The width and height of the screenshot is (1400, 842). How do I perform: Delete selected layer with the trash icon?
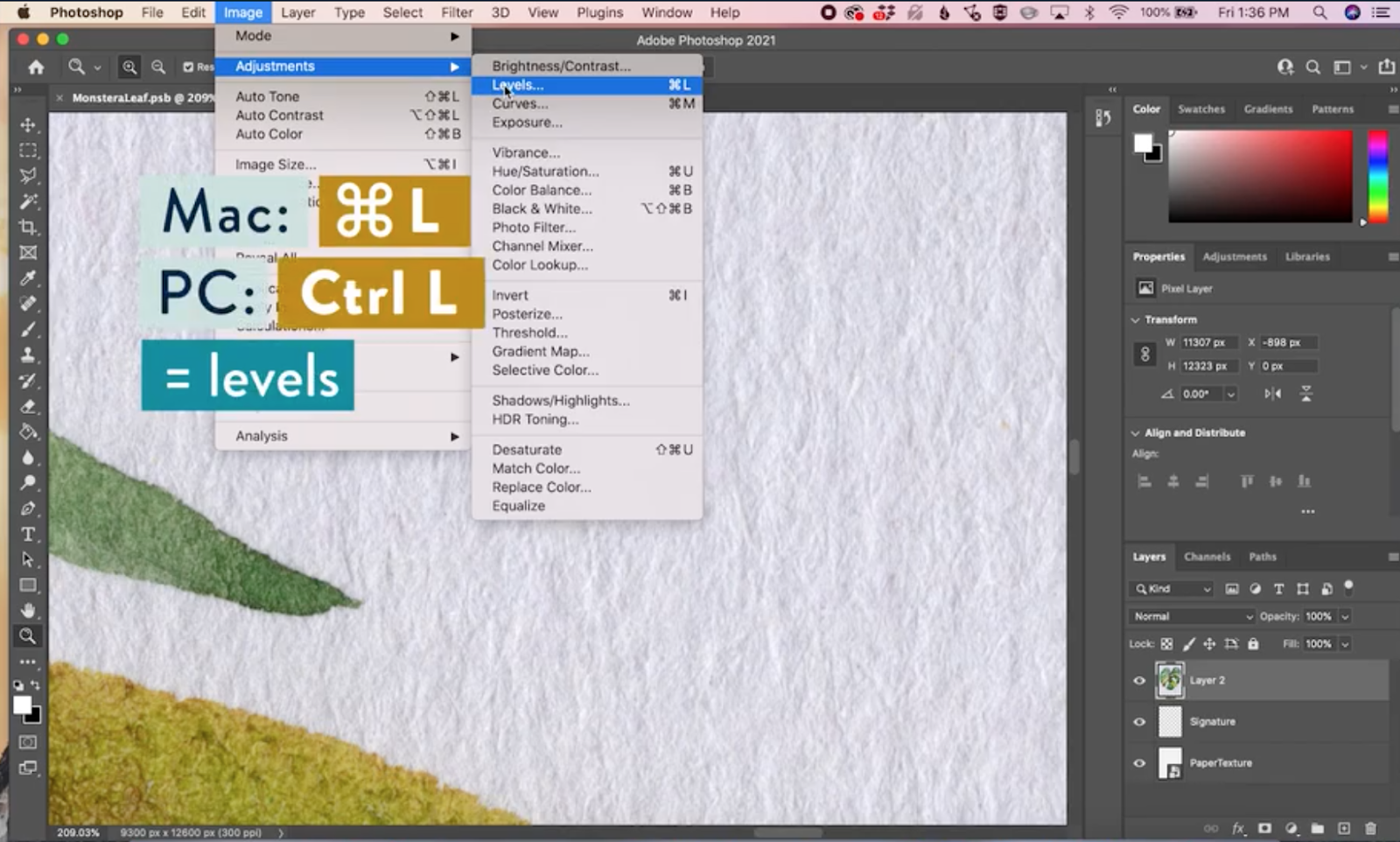(1370, 829)
